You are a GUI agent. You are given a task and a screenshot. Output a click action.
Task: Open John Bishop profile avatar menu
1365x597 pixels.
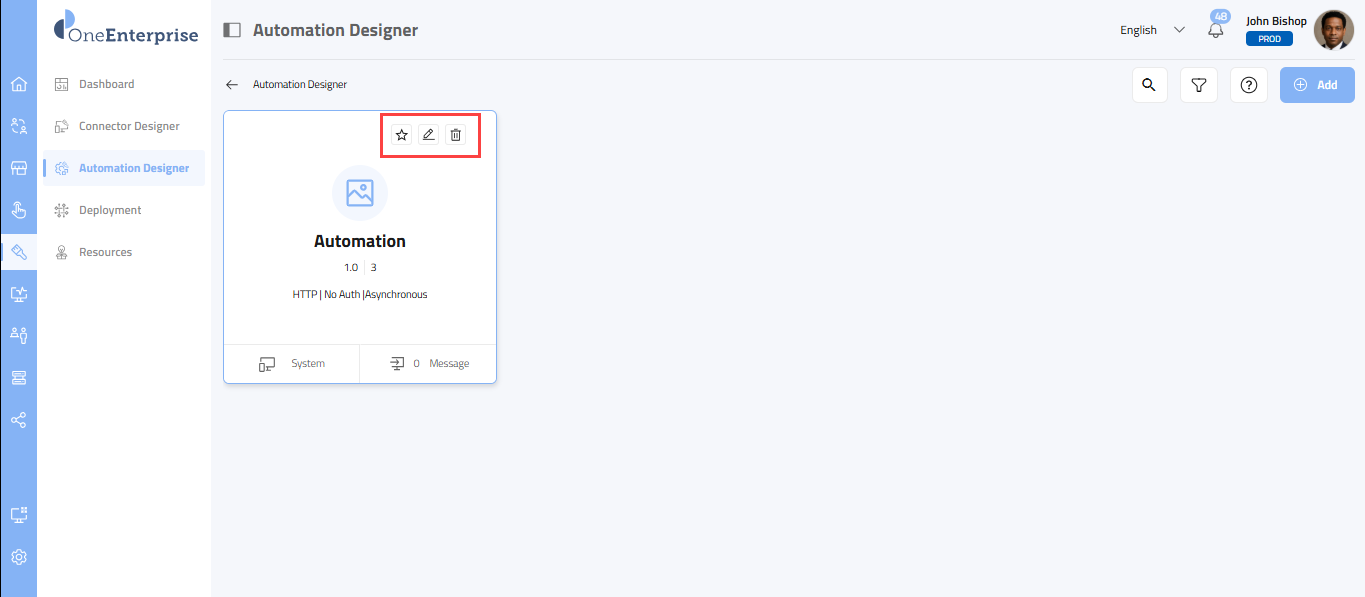(x=1333, y=30)
